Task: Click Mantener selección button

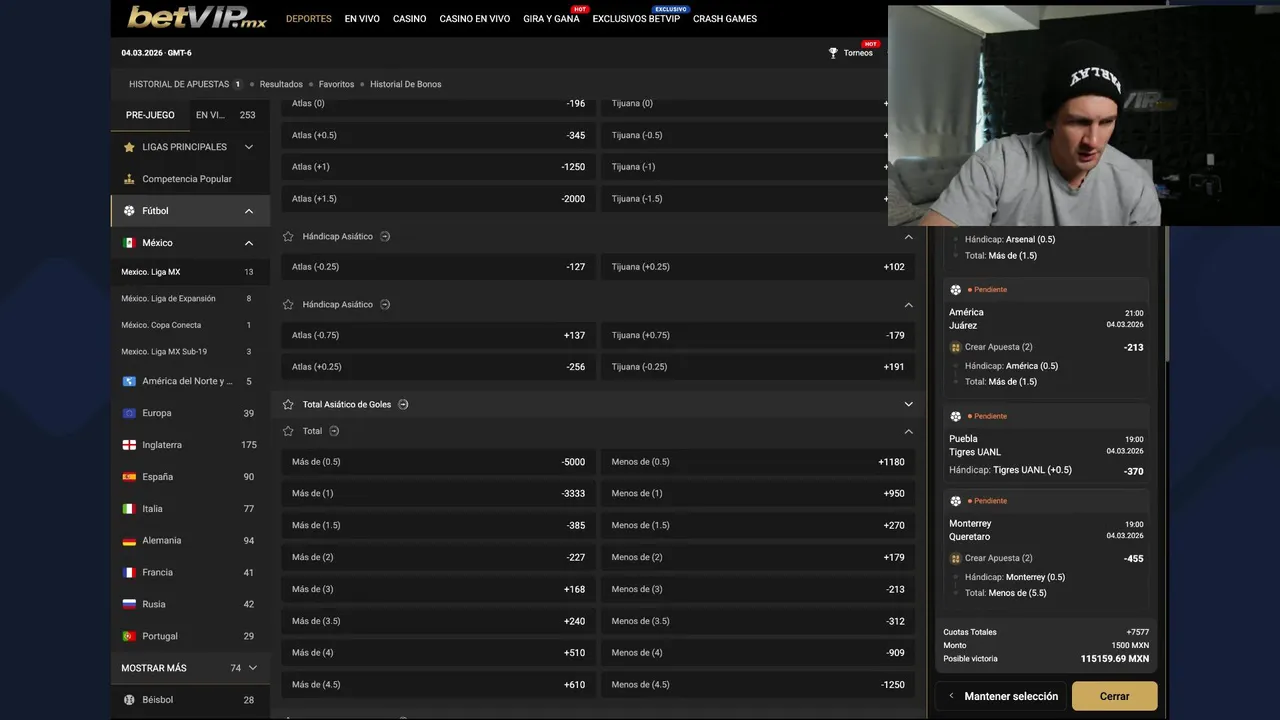Action: 1002,696
